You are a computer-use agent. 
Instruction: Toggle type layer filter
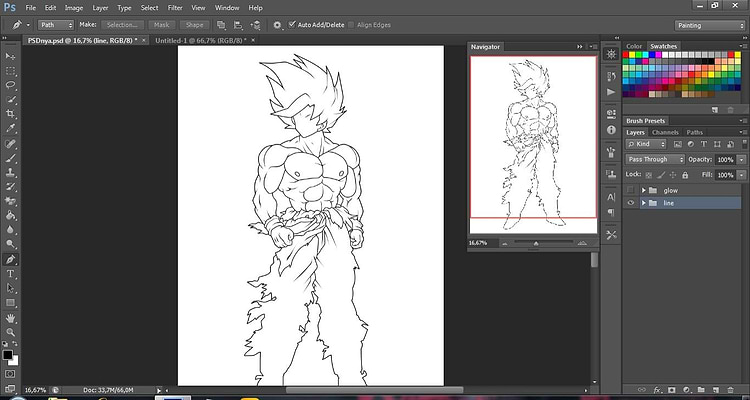704,144
